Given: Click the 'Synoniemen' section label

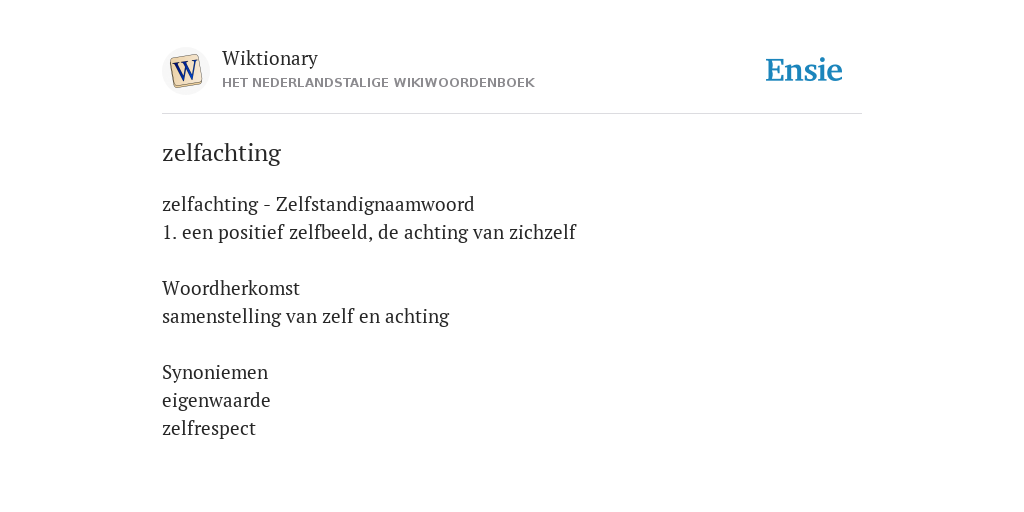Looking at the screenshot, I should pyautogui.click(x=215, y=372).
